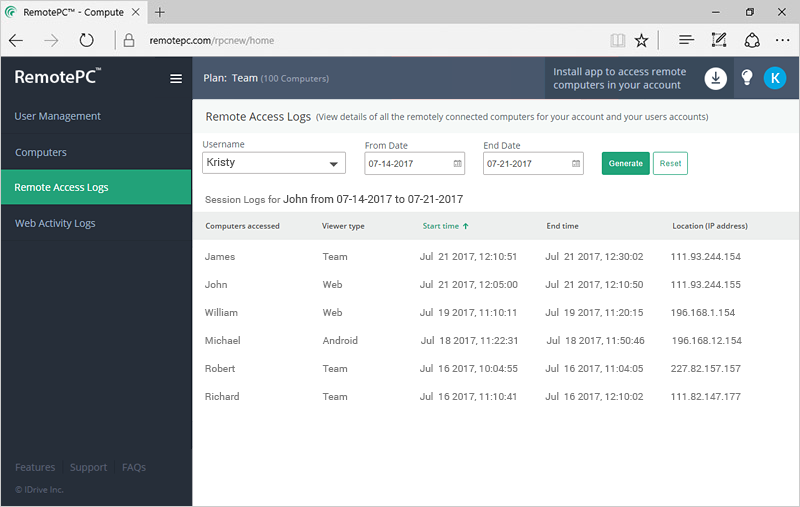The width and height of the screenshot is (800, 507).
Task: Click IP address 111.93.244.154
Action: click(706, 257)
